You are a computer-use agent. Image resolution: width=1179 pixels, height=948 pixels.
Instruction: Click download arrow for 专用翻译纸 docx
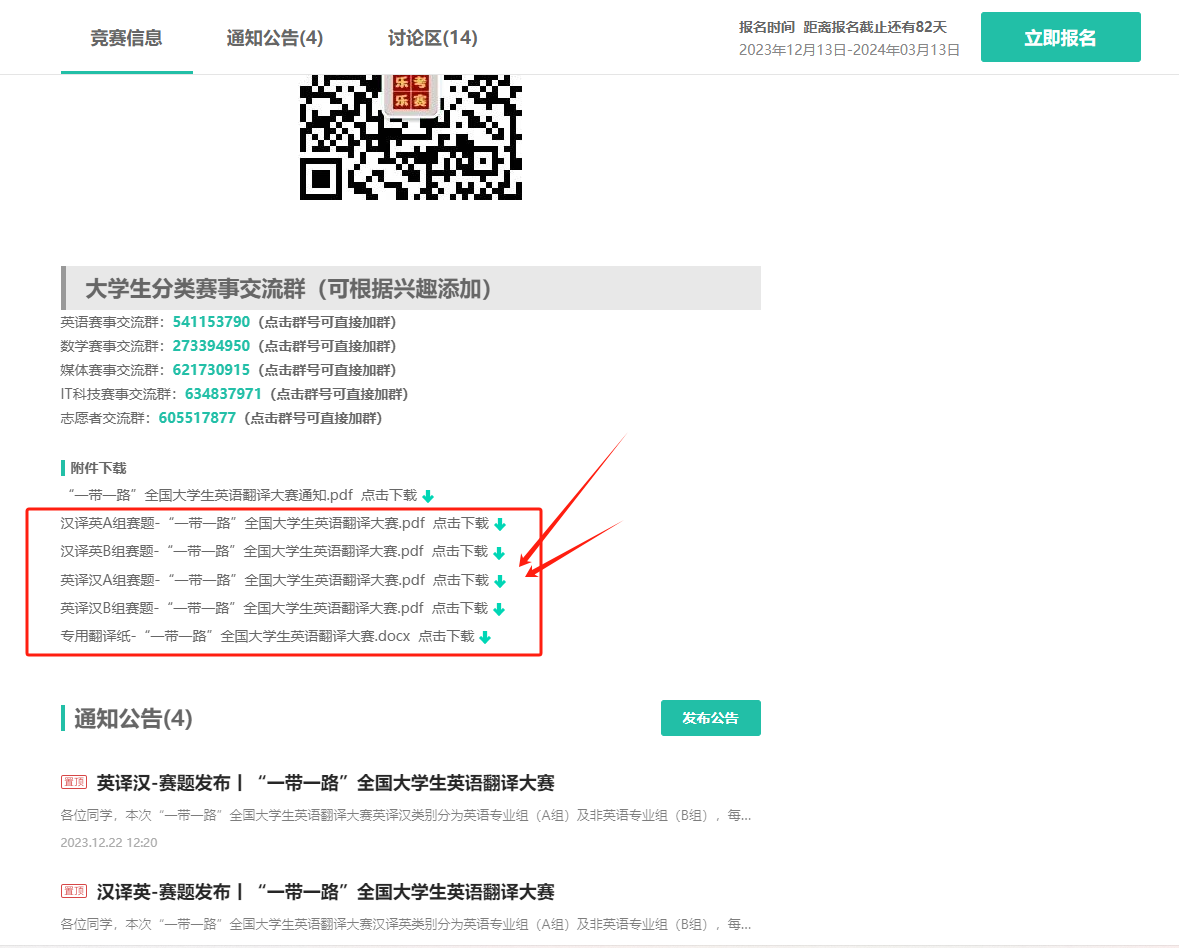pos(485,637)
